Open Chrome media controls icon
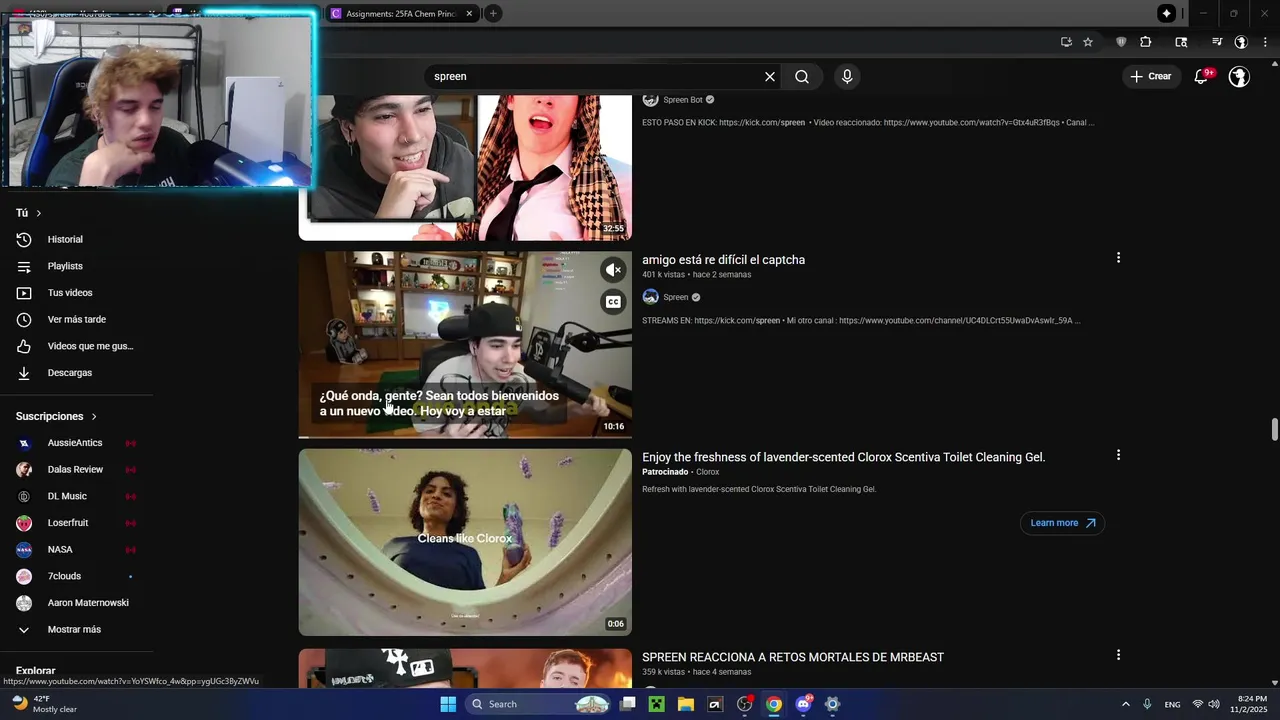This screenshot has height=720, width=1280. click(1217, 42)
